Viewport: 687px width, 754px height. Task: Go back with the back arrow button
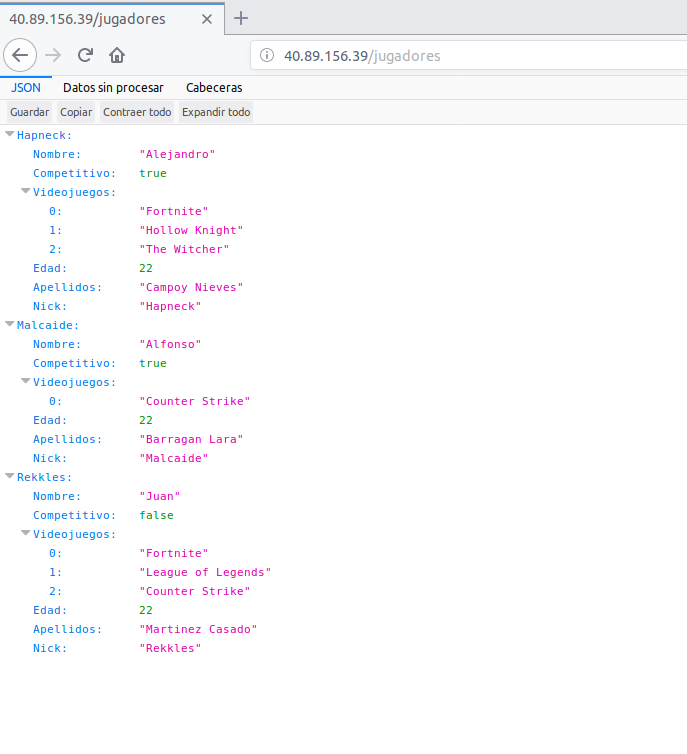click(20, 55)
